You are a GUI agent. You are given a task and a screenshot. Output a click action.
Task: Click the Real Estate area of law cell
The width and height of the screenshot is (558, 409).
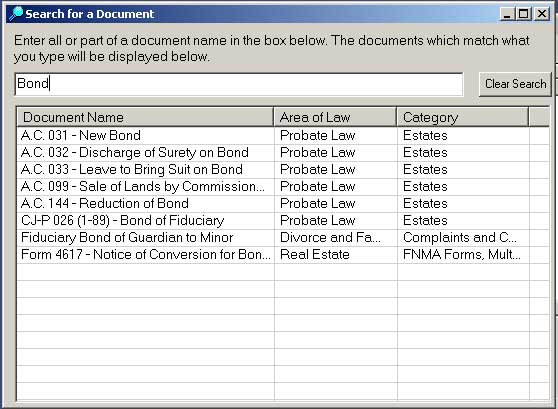pos(336,255)
